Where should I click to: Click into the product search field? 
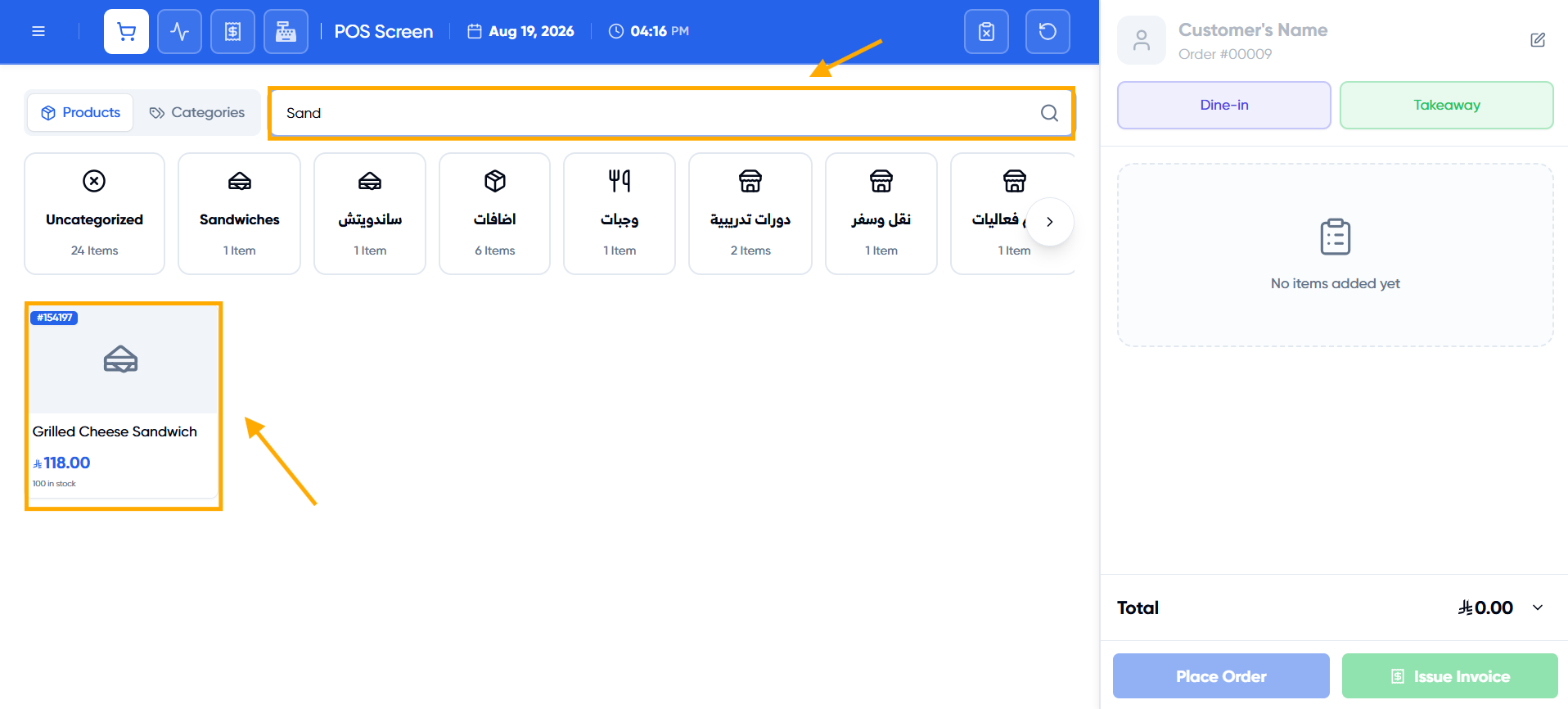(655, 113)
